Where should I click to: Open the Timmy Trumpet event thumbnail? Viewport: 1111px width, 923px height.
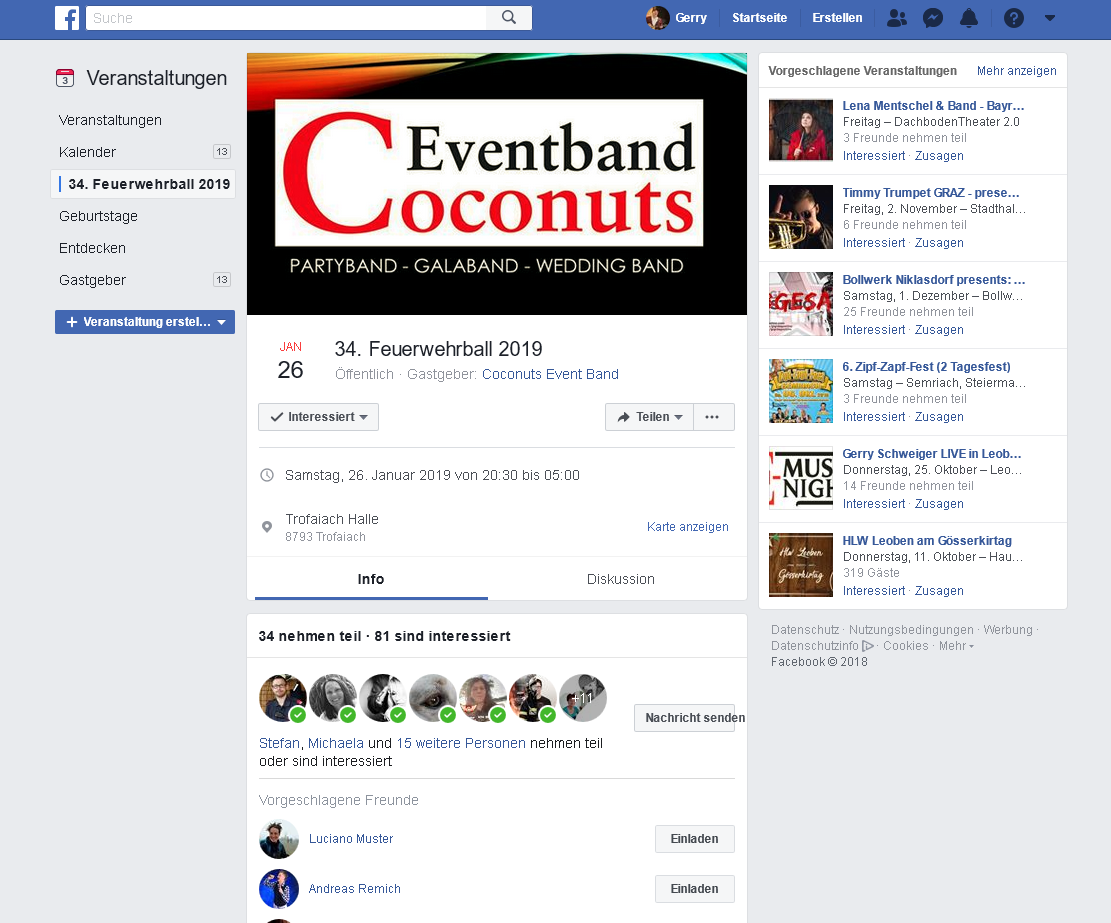(801, 217)
